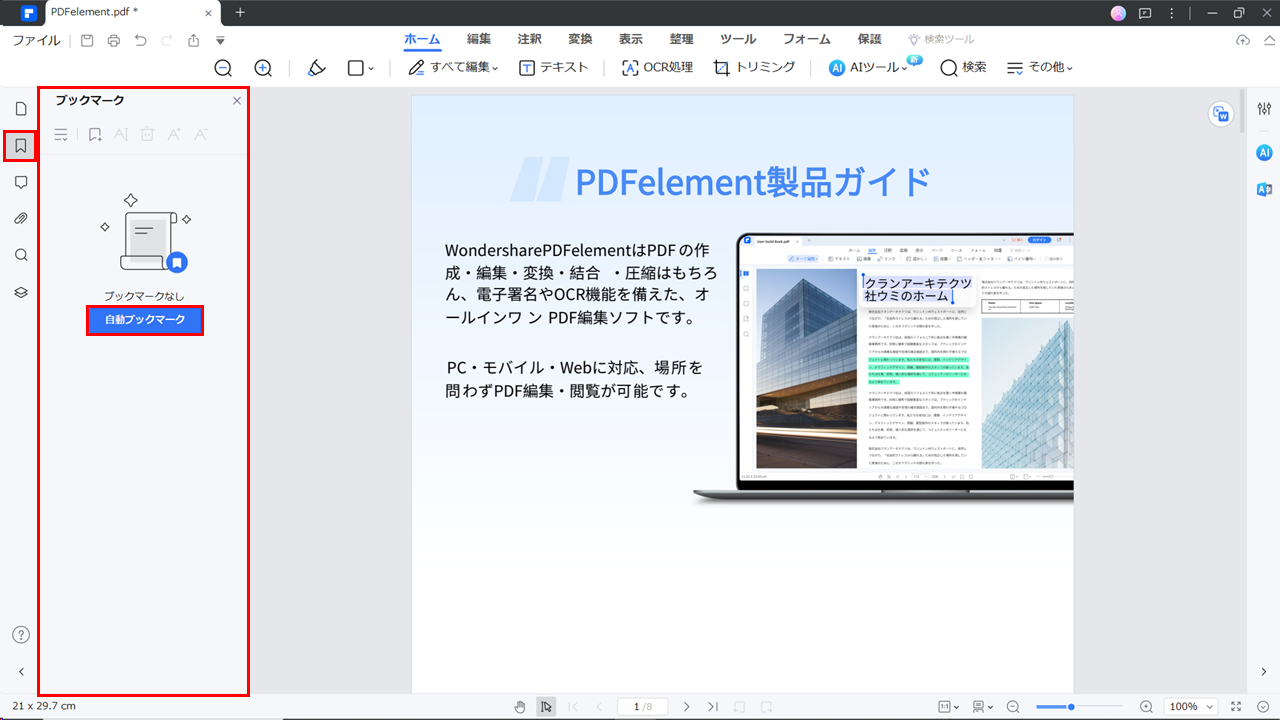Switch to the ツール tab
Screen dimensions: 1280x720
(x=738, y=39)
